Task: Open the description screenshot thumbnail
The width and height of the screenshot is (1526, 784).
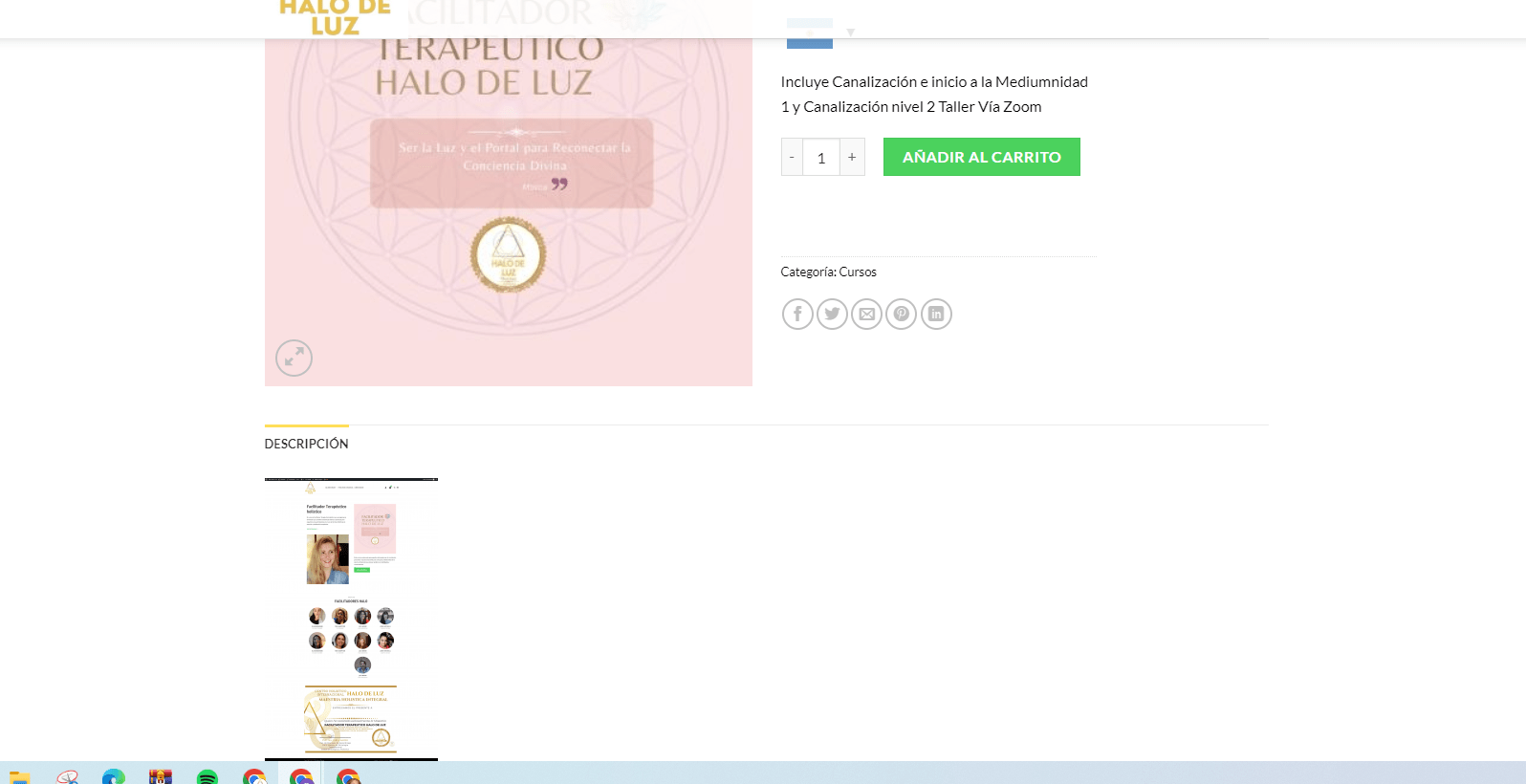Action: pyautogui.click(x=351, y=619)
